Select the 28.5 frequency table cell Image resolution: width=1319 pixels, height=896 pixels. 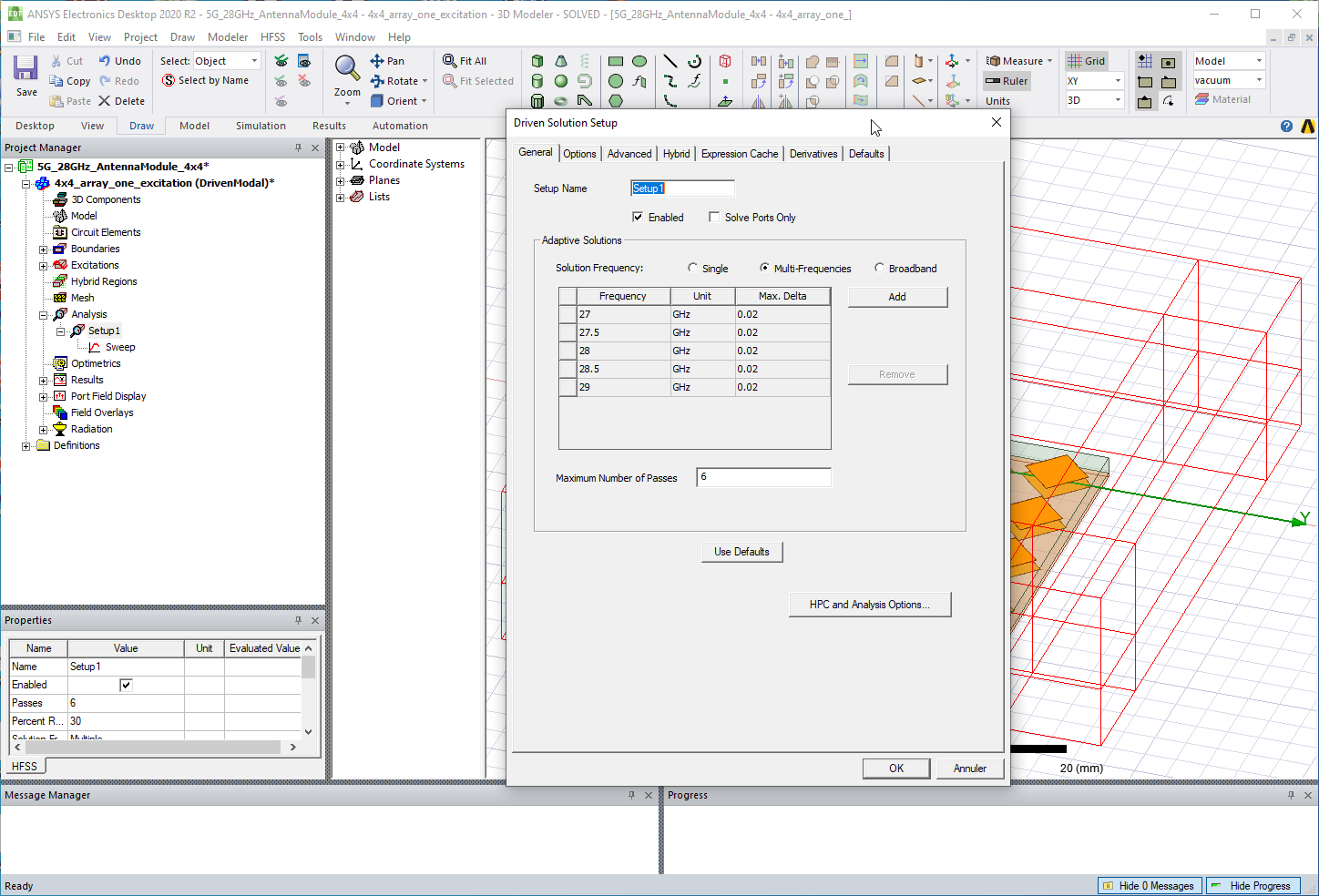click(623, 369)
